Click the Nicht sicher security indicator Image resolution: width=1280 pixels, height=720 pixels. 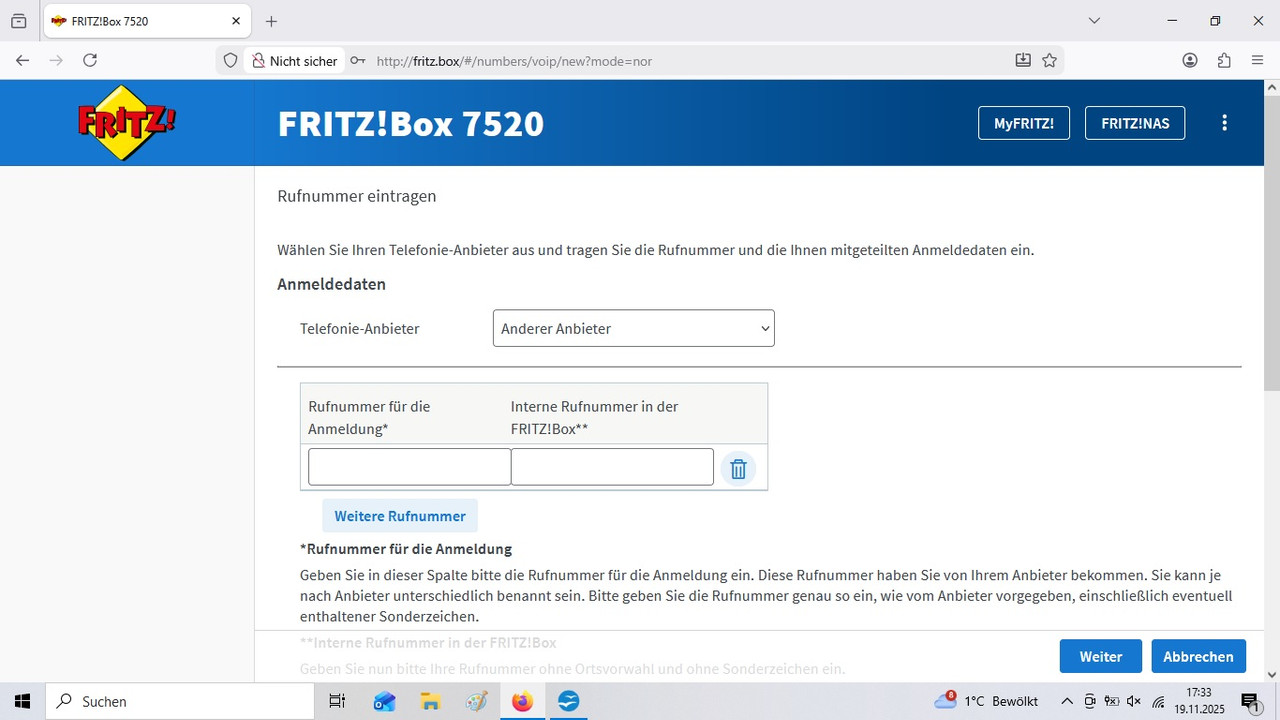point(294,61)
